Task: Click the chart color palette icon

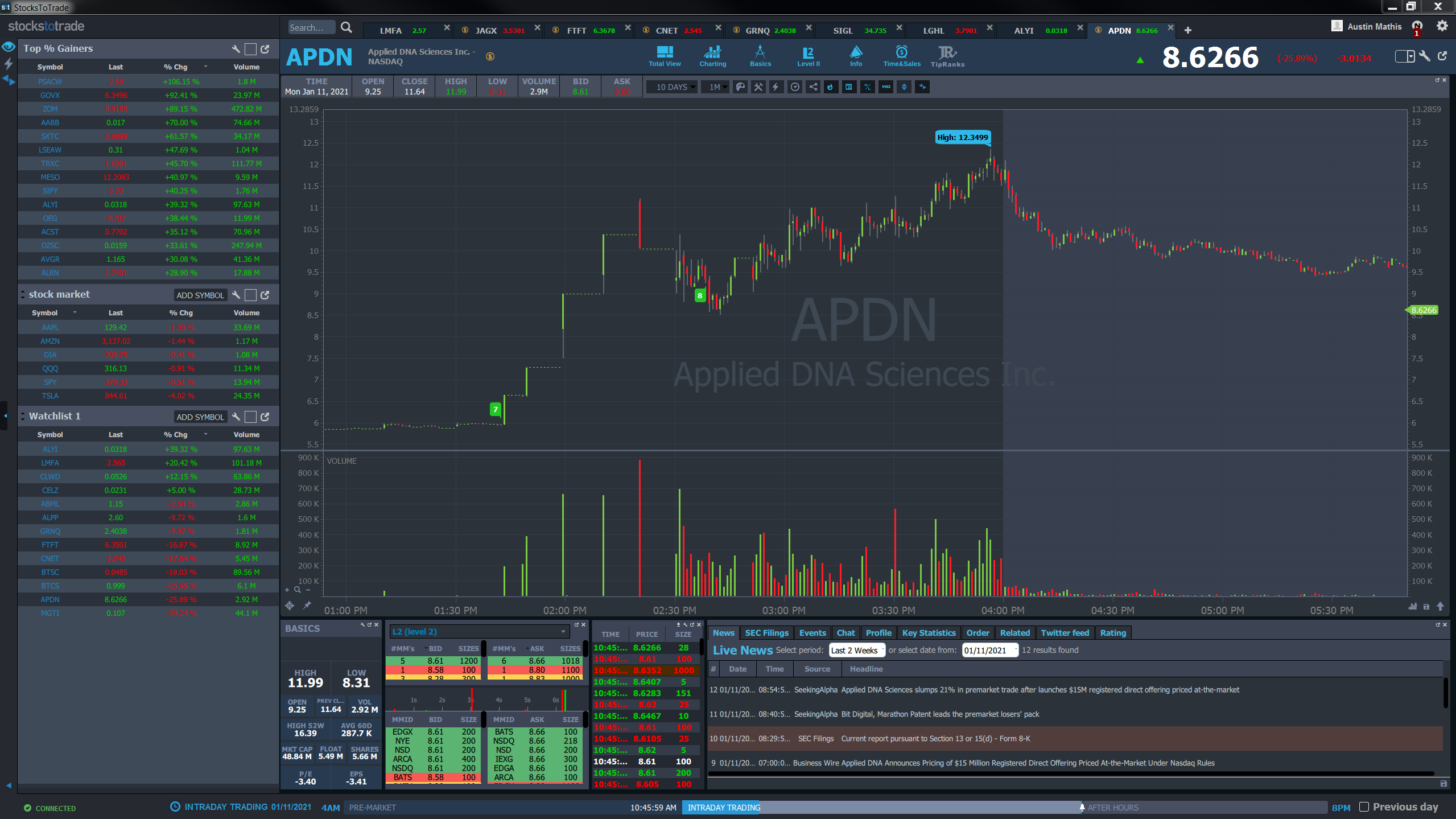Action: point(740,87)
